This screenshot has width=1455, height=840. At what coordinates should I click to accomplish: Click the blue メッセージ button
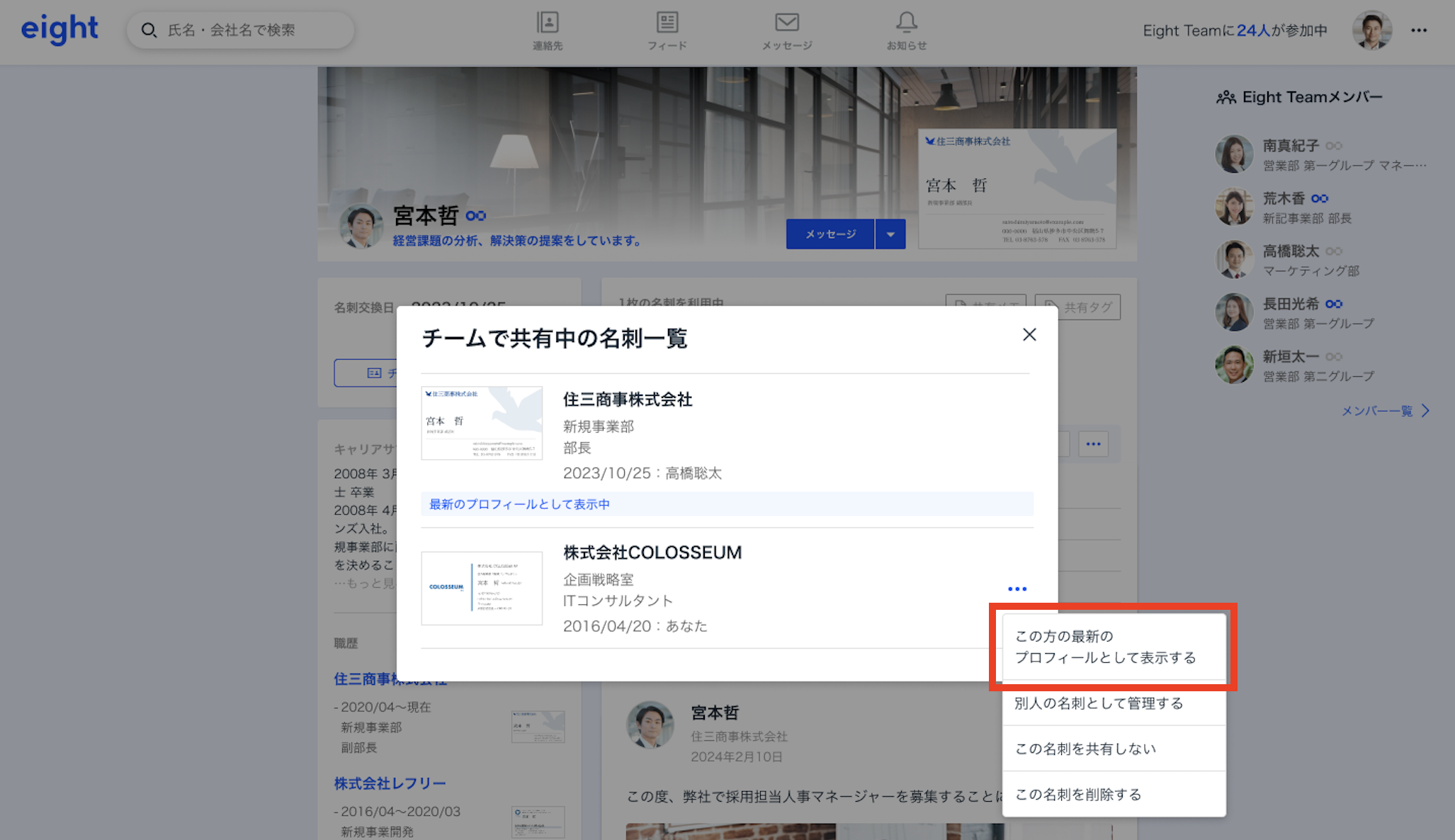[x=830, y=234]
